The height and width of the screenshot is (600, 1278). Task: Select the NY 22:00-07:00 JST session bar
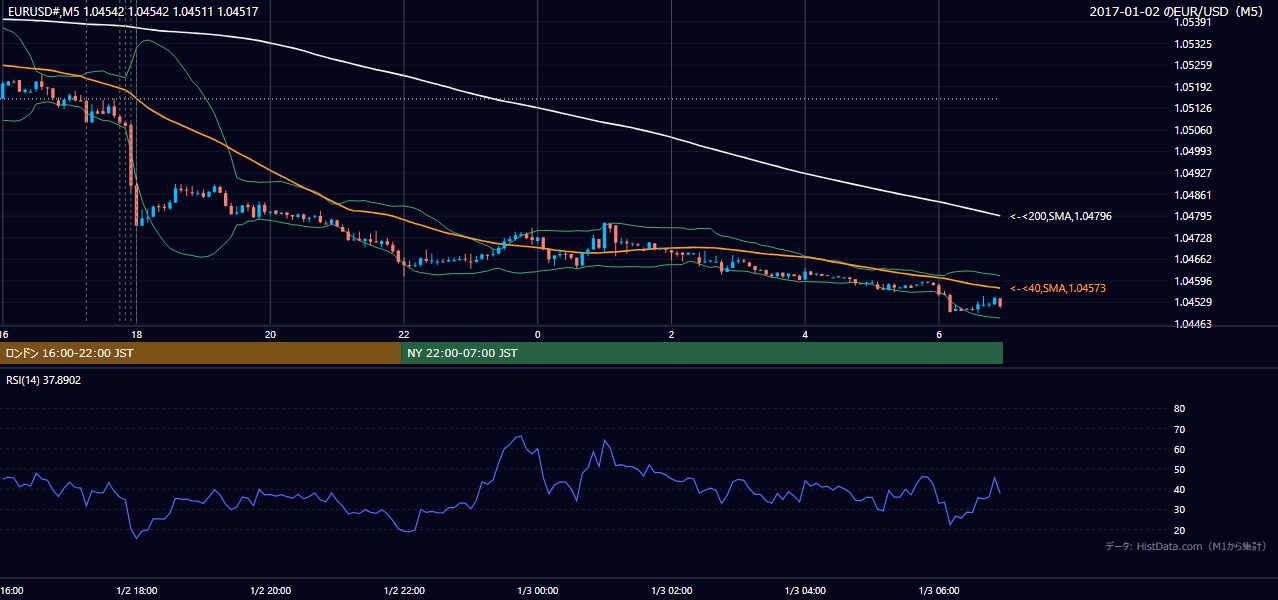702,353
